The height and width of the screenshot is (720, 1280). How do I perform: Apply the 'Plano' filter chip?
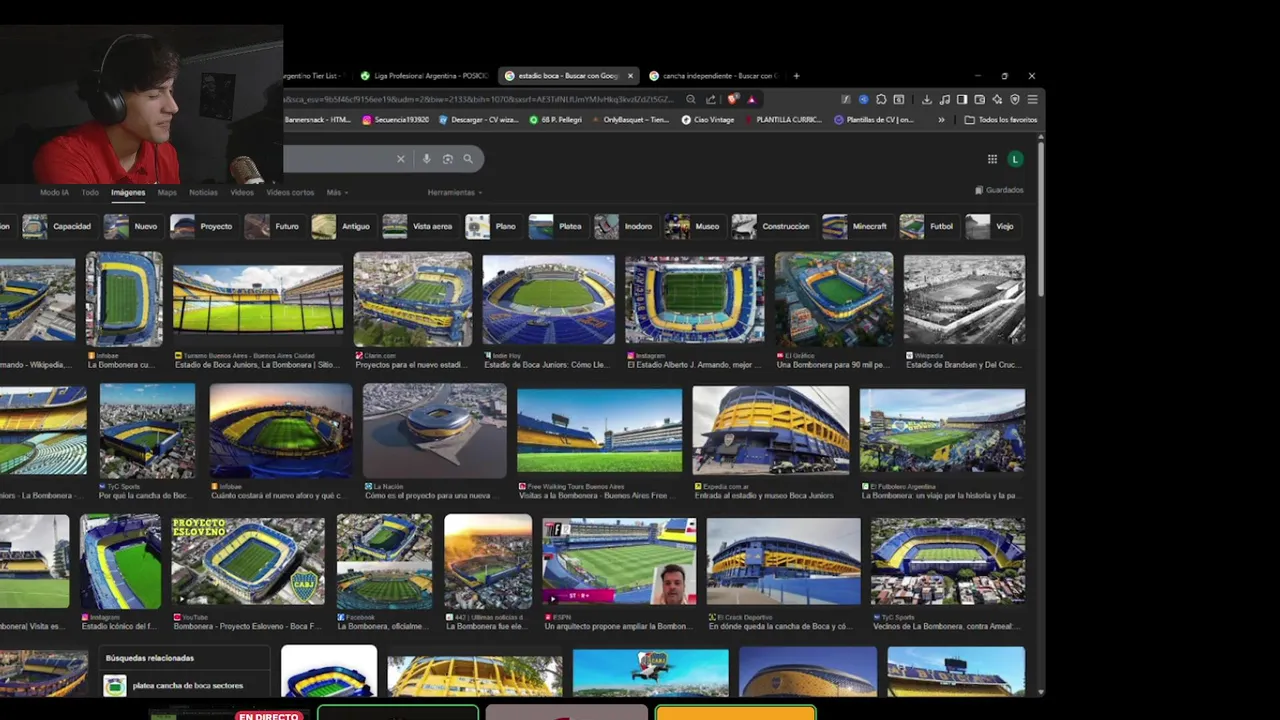[492, 227]
